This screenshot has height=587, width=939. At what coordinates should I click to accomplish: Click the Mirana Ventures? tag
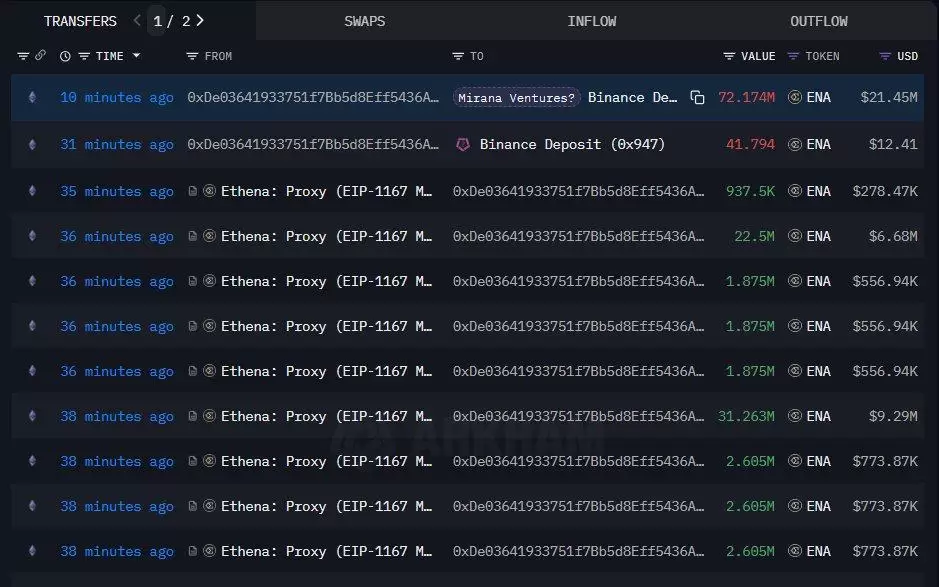pos(516,98)
